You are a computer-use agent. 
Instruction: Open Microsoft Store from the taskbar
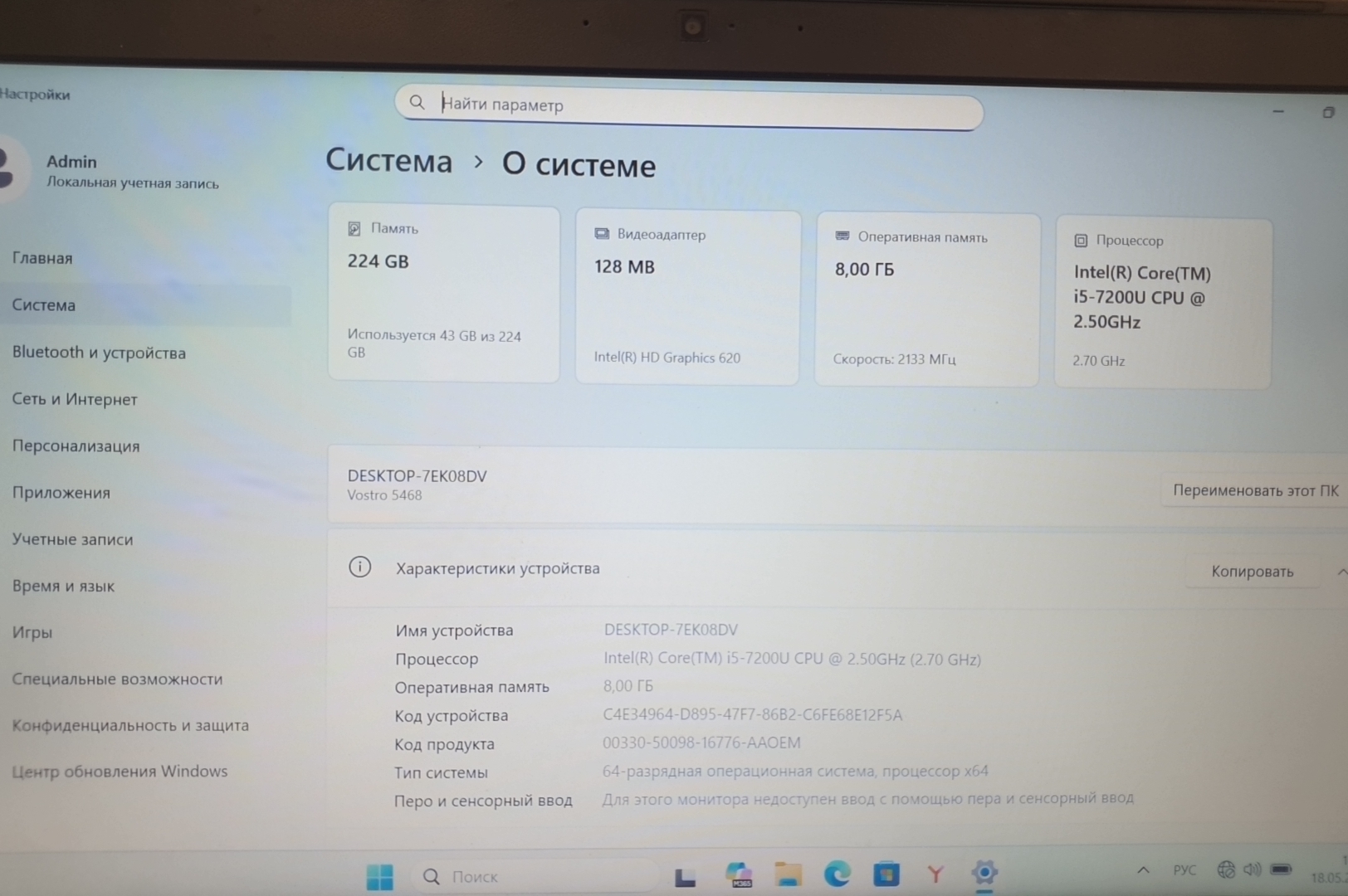(886, 874)
